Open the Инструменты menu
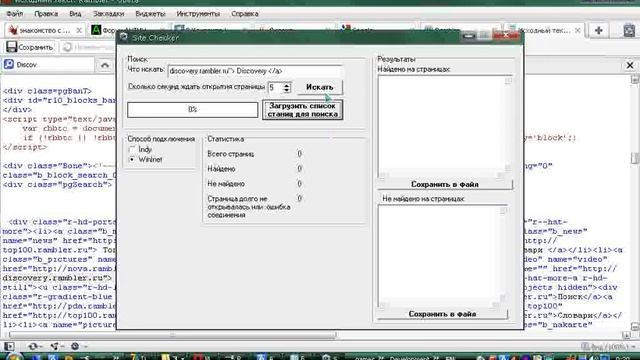Viewport: 640px width, 360px height. 198,13
